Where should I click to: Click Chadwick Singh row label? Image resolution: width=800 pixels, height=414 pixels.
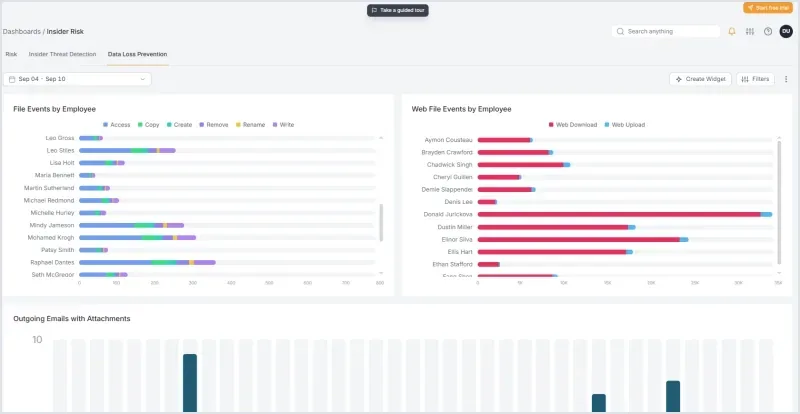pyautogui.click(x=449, y=165)
